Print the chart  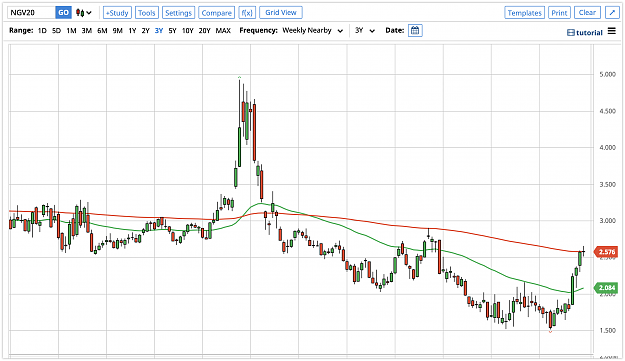pyautogui.click(x=559, y=13)
